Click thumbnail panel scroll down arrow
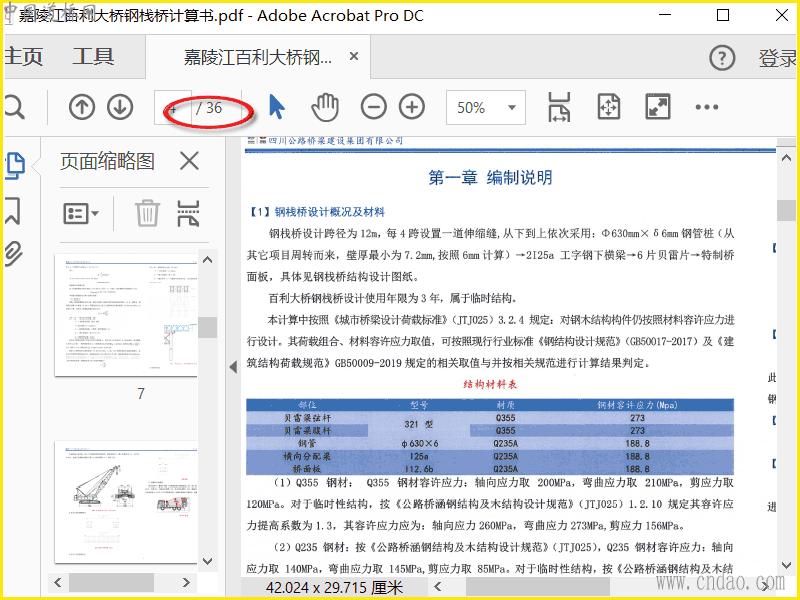 (208, 561)
